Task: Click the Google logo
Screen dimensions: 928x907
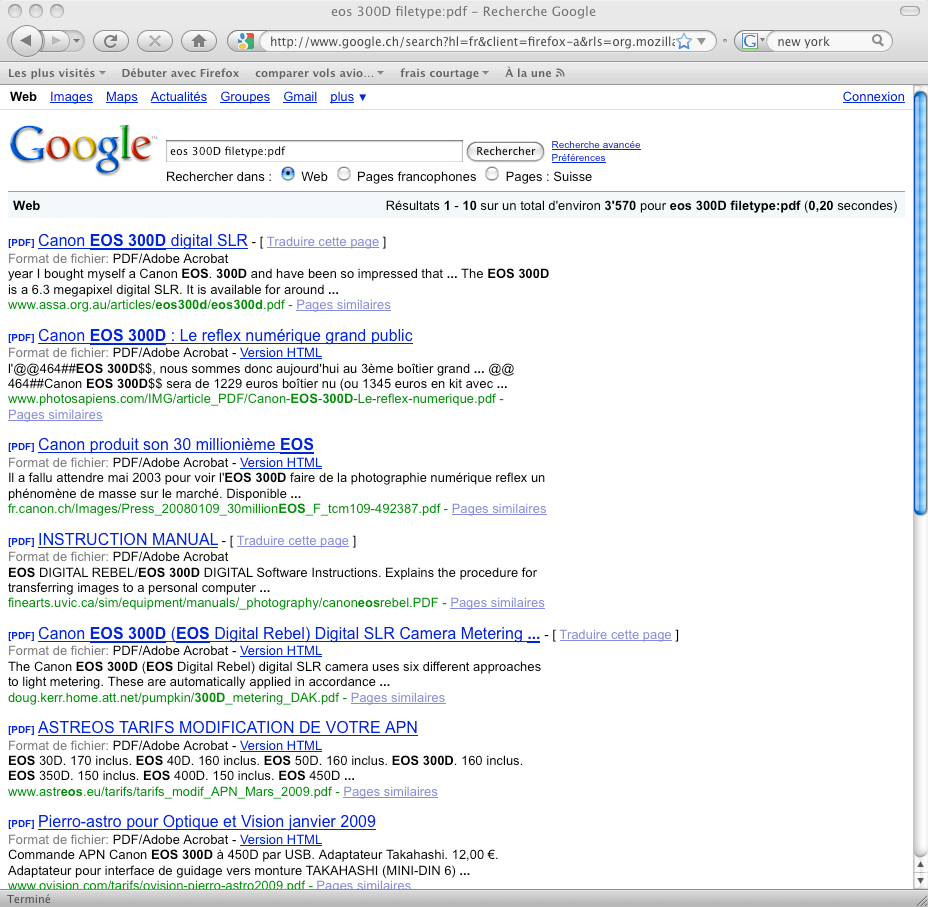Action: [x=82, y=149]
